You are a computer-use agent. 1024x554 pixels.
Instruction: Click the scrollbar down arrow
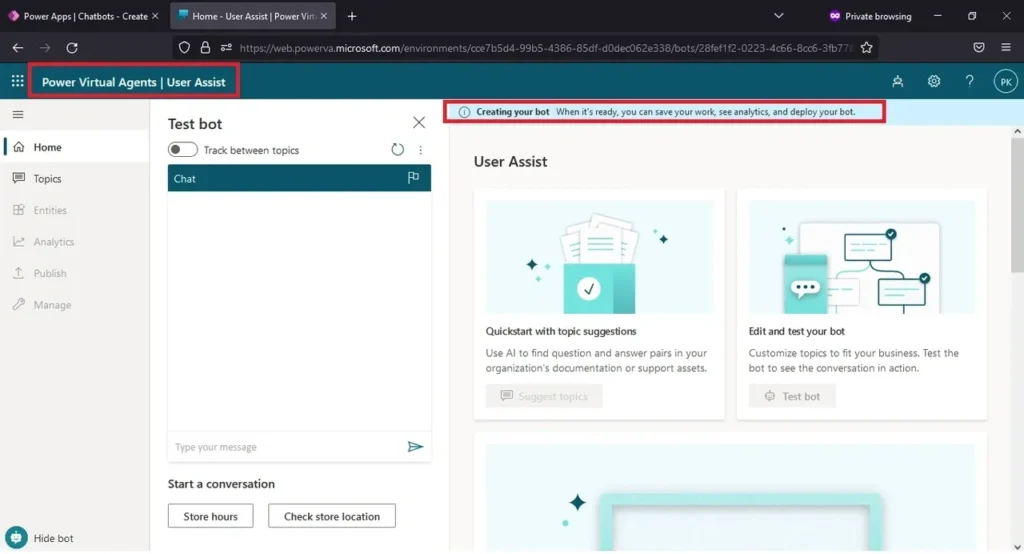[1017, 547]
